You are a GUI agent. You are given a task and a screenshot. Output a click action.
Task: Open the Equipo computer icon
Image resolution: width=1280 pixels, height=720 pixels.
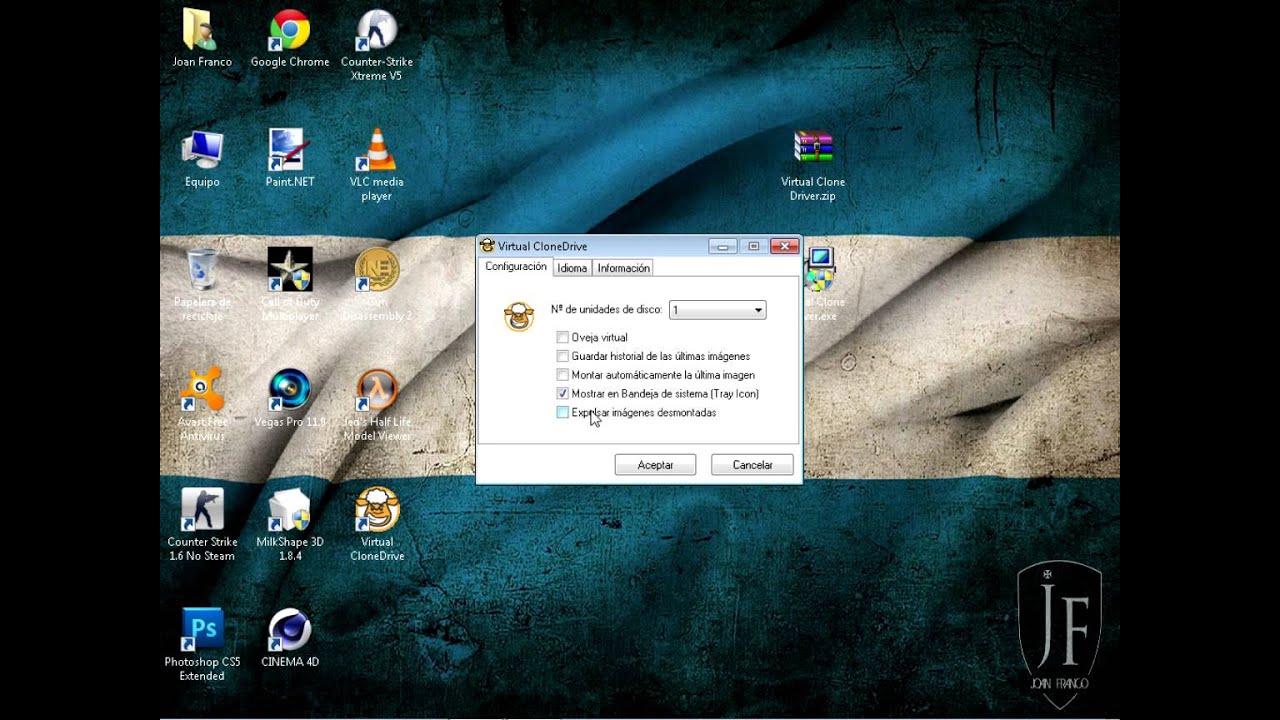tap(201, 150)
